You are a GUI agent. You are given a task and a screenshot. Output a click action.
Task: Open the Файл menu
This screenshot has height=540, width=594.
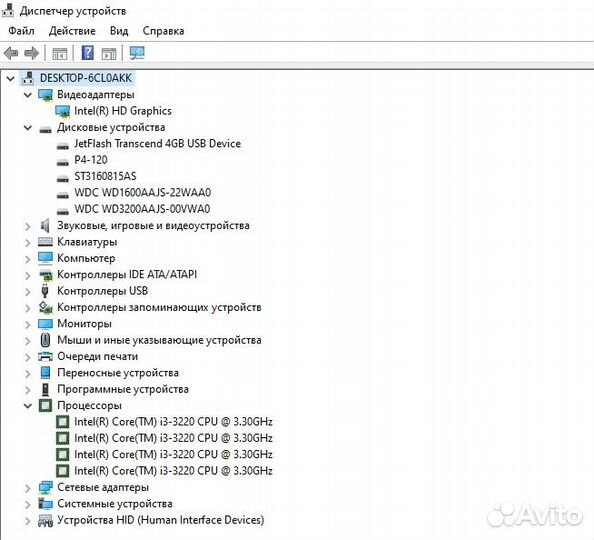[21, 31]
